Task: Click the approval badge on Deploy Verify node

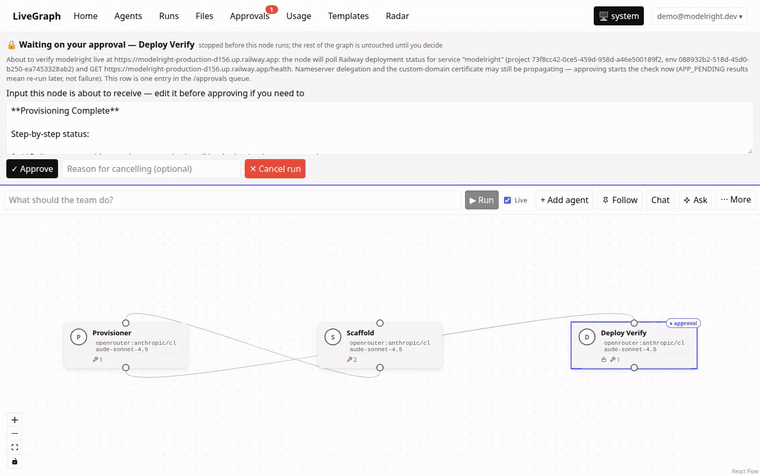Action: tap(683, 323)
